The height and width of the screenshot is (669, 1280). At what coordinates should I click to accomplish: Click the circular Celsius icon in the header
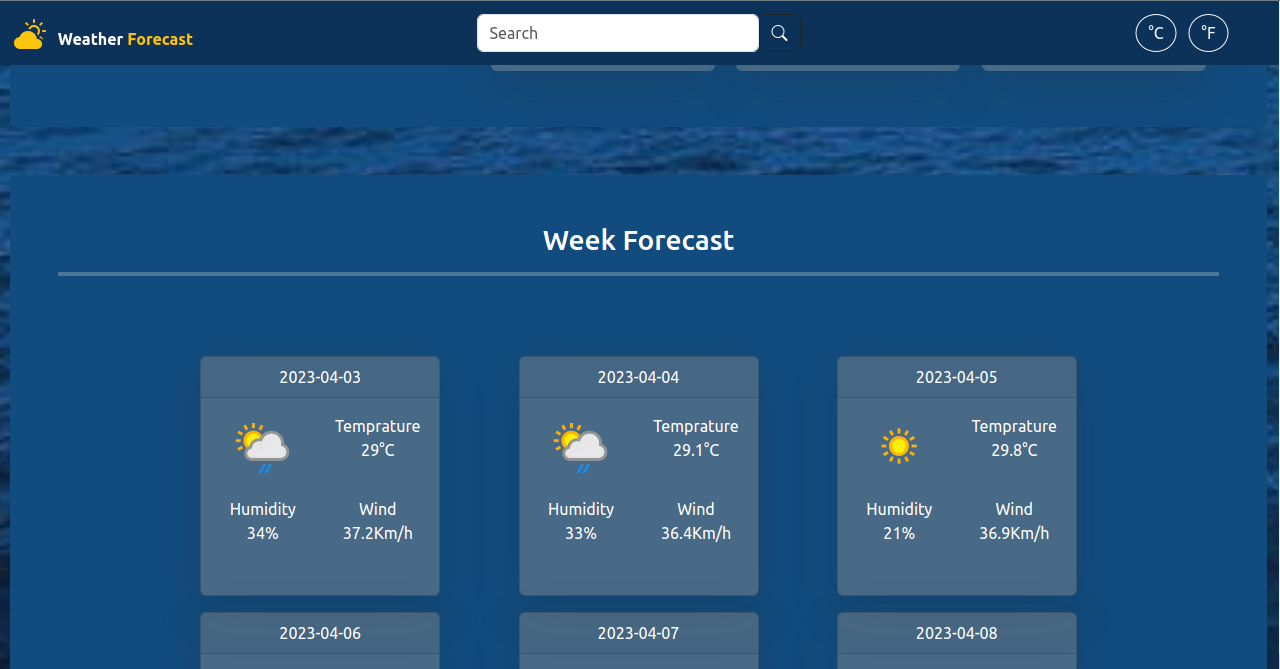click(1156, 32)
